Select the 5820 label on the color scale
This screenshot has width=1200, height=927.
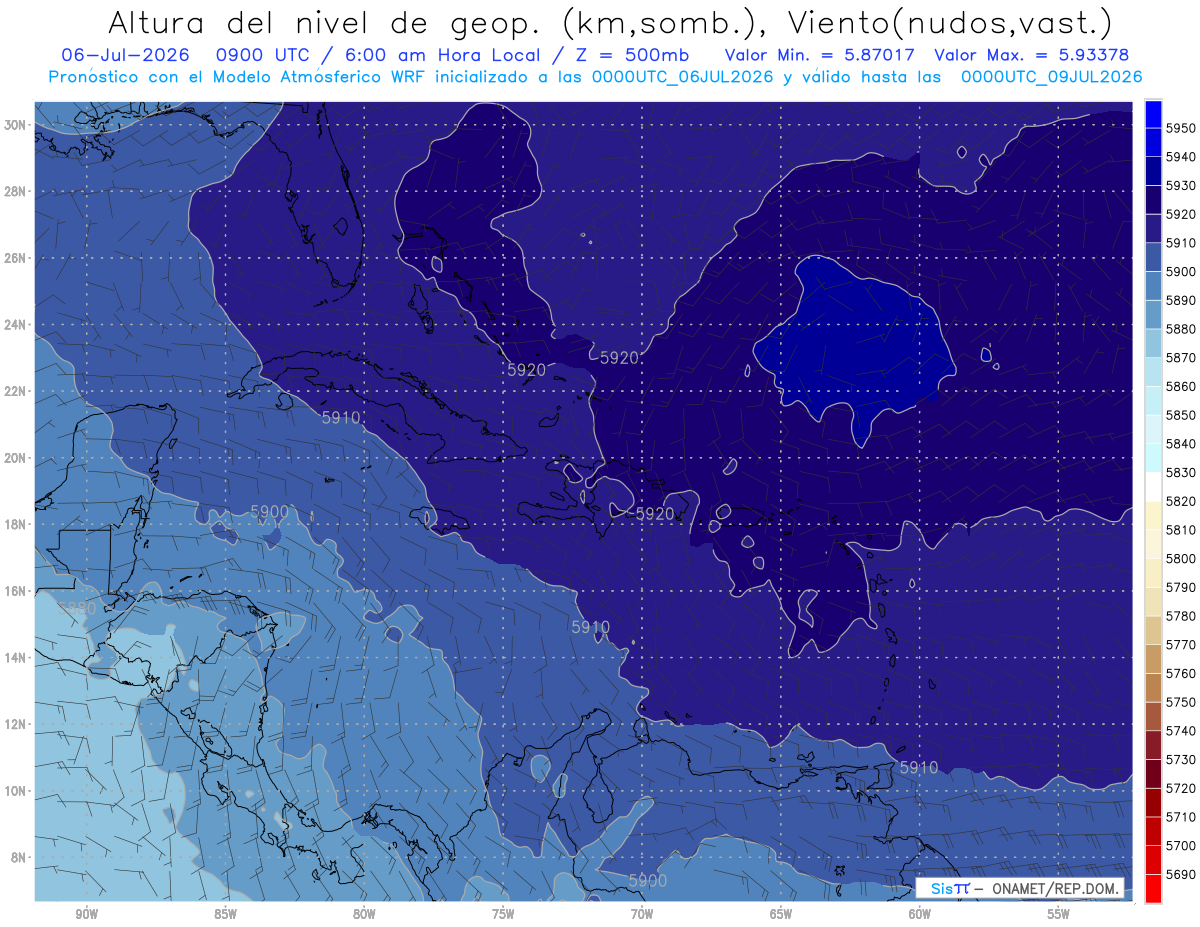tap(1181, 501)
